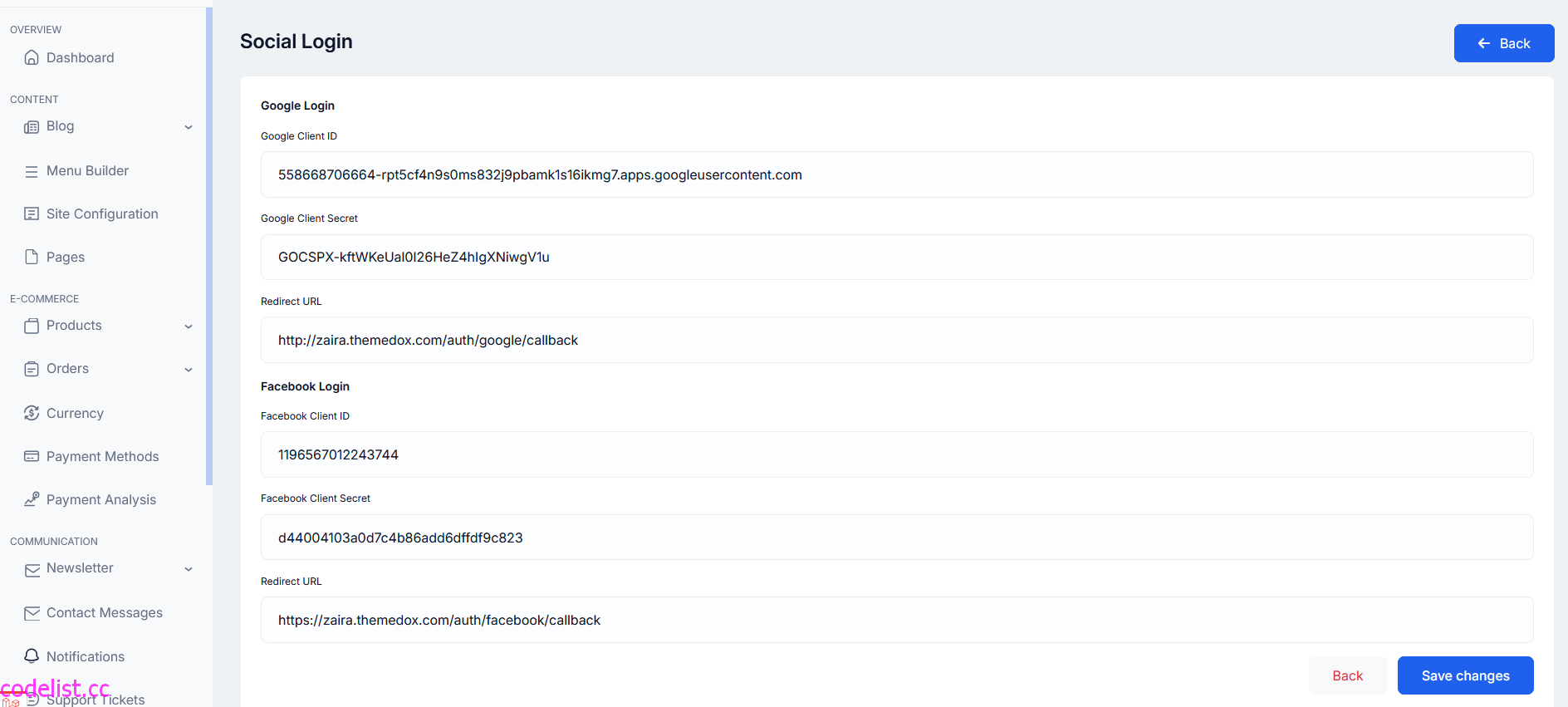Open the Blog menu label

60,125
